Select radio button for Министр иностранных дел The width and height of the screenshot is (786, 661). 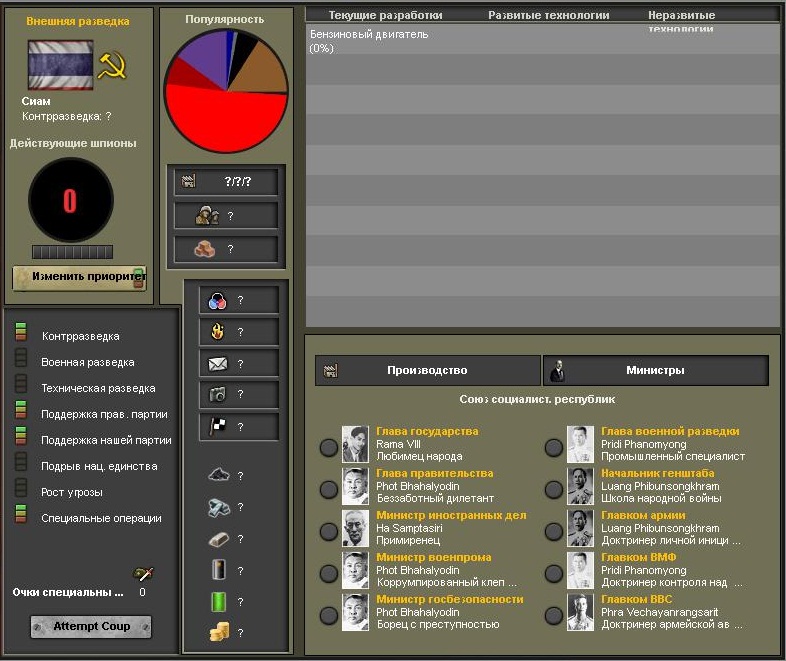[328, 531]
